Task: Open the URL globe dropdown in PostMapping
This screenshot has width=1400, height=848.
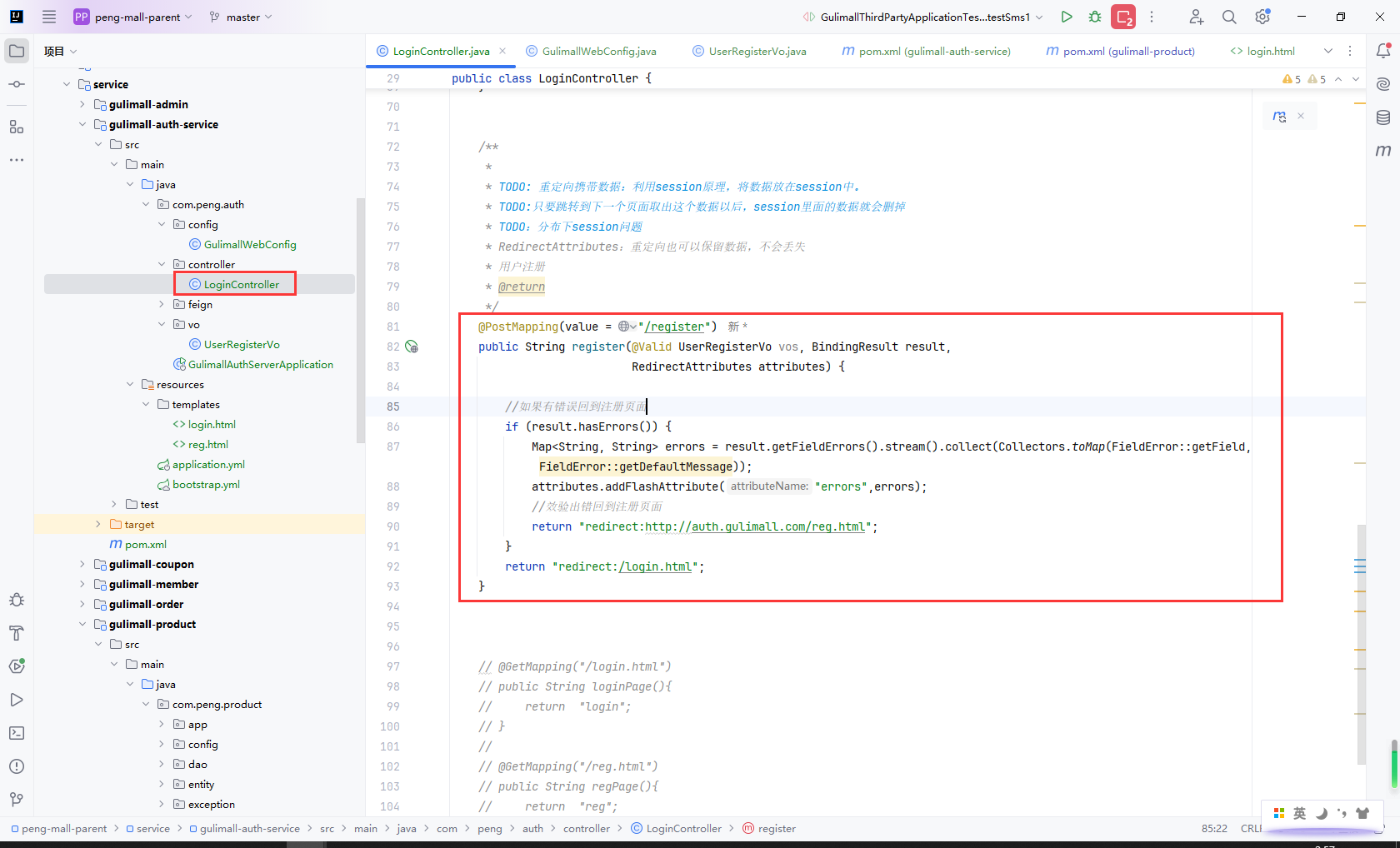Action: tap(627, 327)
